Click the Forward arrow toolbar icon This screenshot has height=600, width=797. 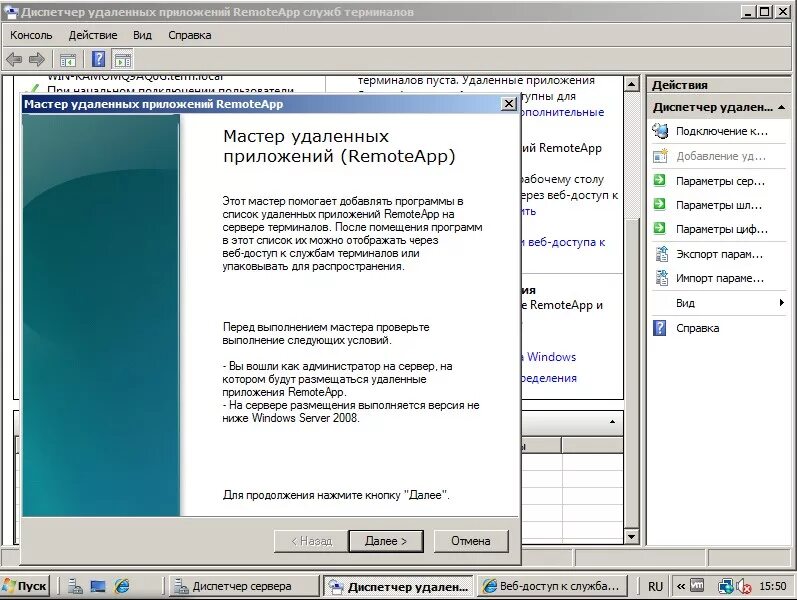coord(37,60)
